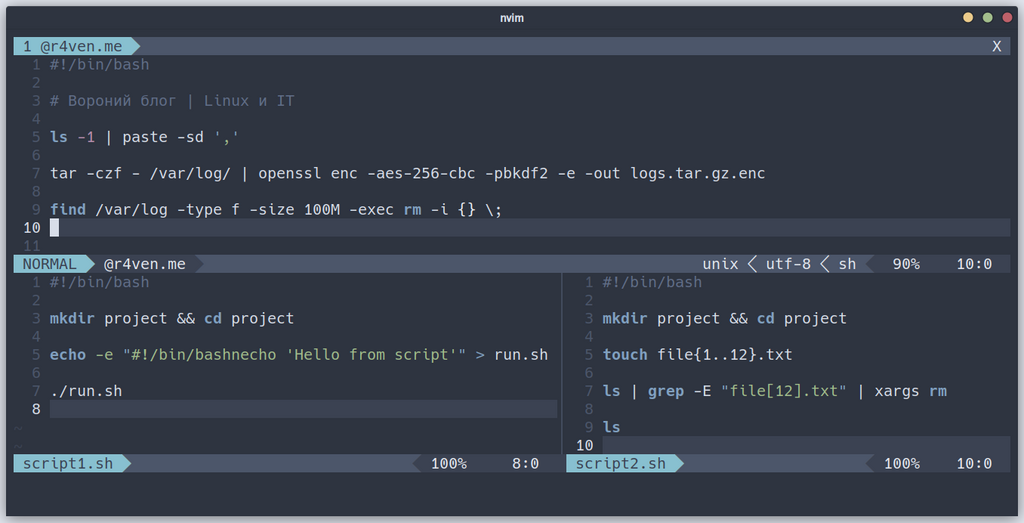The image size is (1024, 523).
Task: Click 'grep' keyword in script2.sh
Action: 665,391
